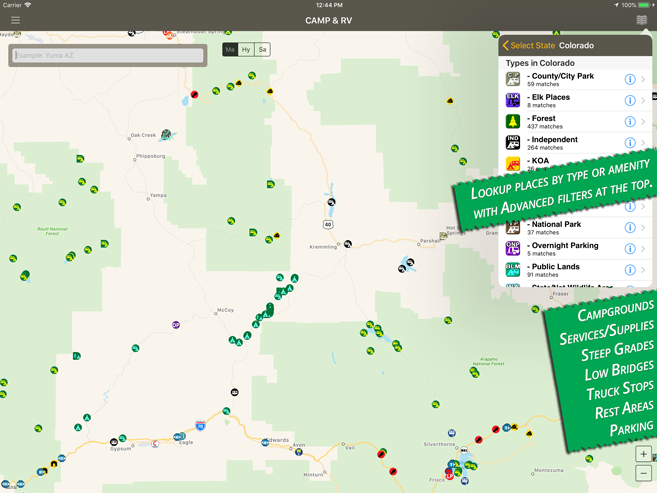Zoom in the map with plus button

pyautogui.click(x=643, y=454)
